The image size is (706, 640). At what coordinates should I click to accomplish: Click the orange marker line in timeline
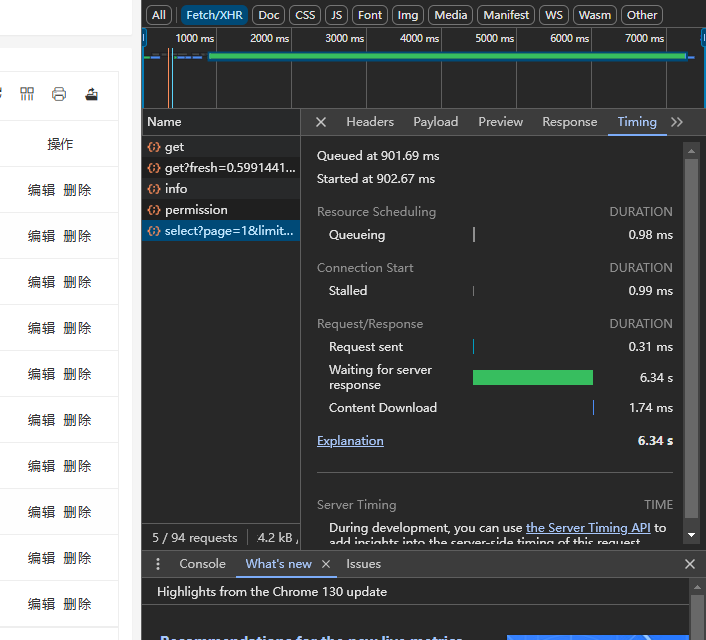pyautogui.click(x=168, y=77)
